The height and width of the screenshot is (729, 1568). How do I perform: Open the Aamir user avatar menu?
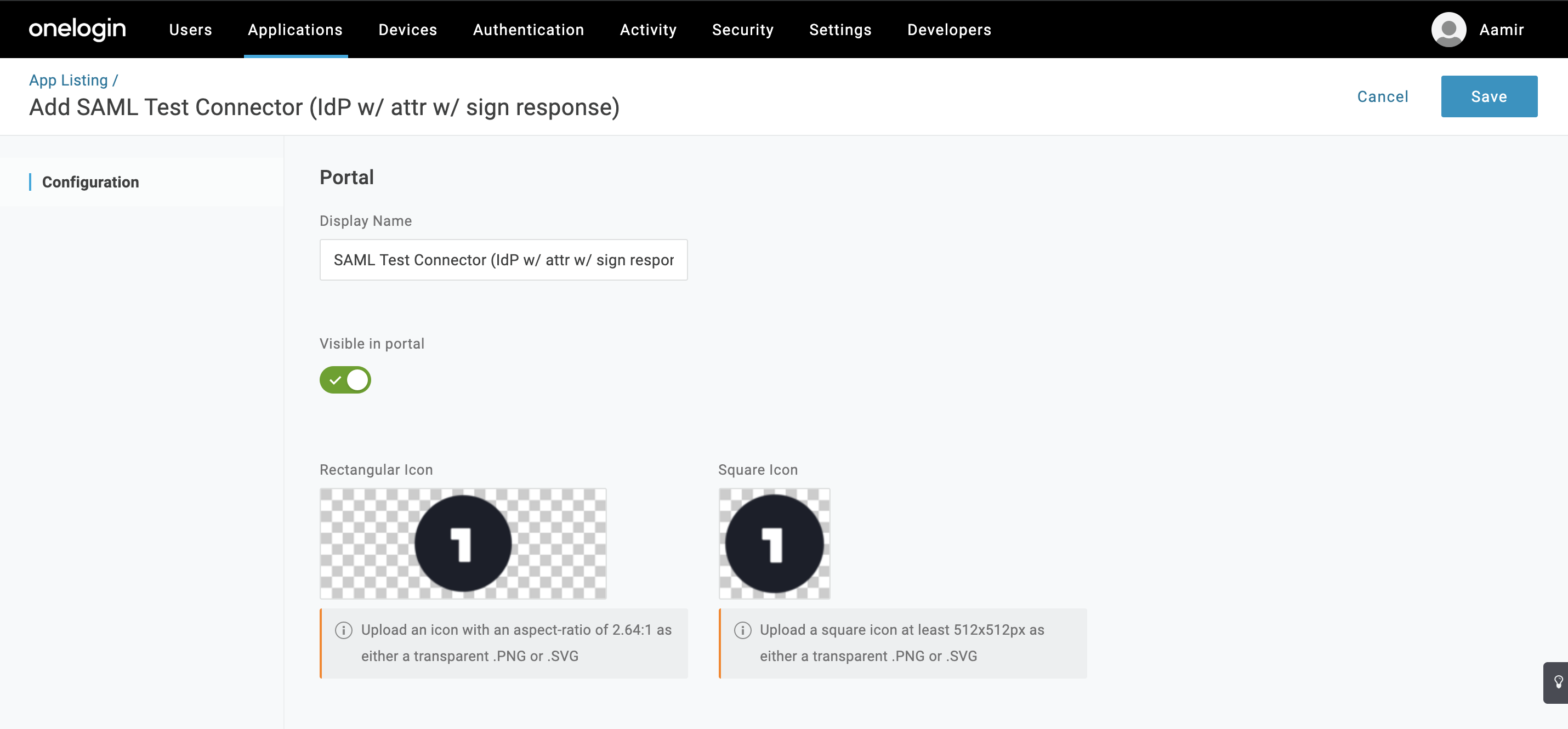point(1448,29)
